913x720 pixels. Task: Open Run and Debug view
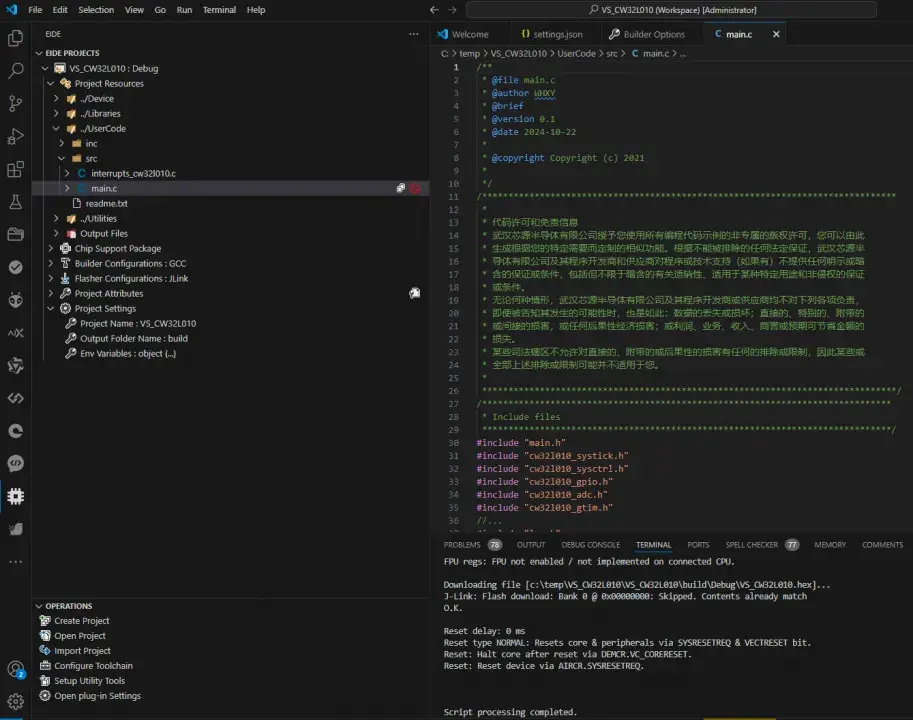click(x=16, y=136)
